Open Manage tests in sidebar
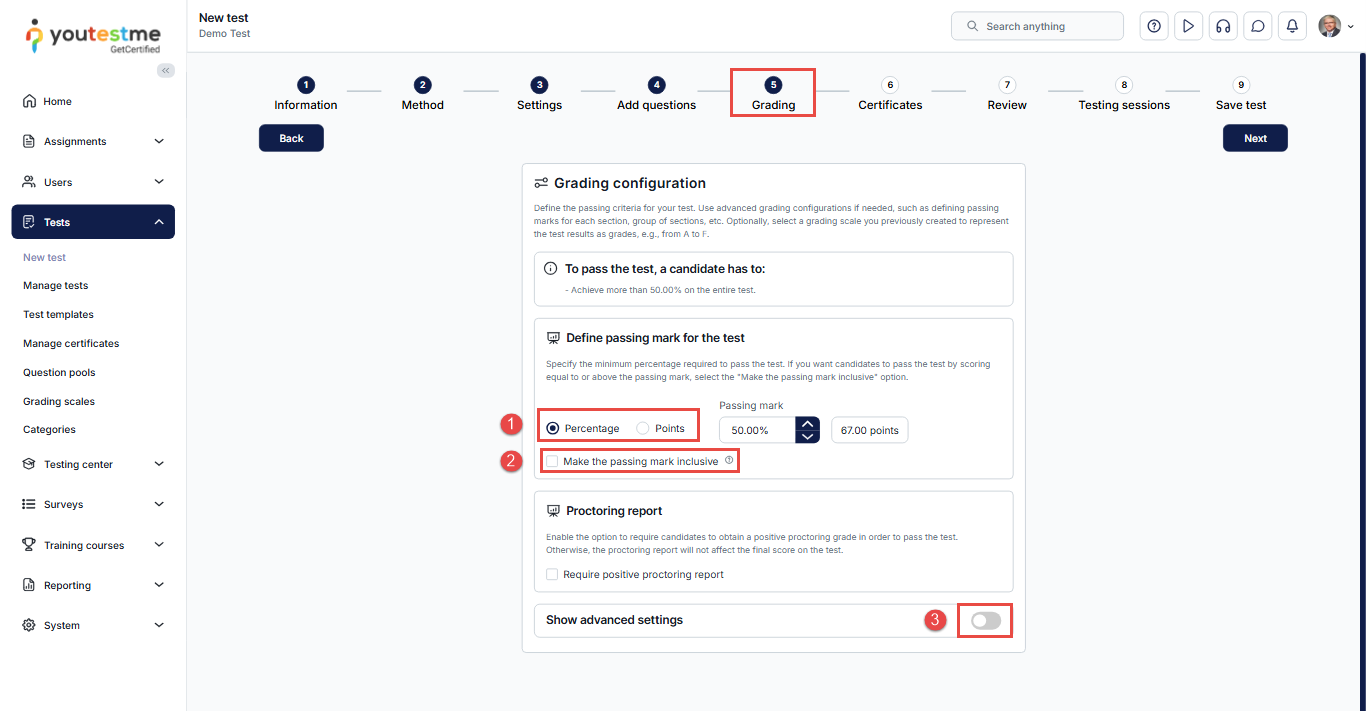The width and height of the screenshot is (1366, 711). click(56, 286)
